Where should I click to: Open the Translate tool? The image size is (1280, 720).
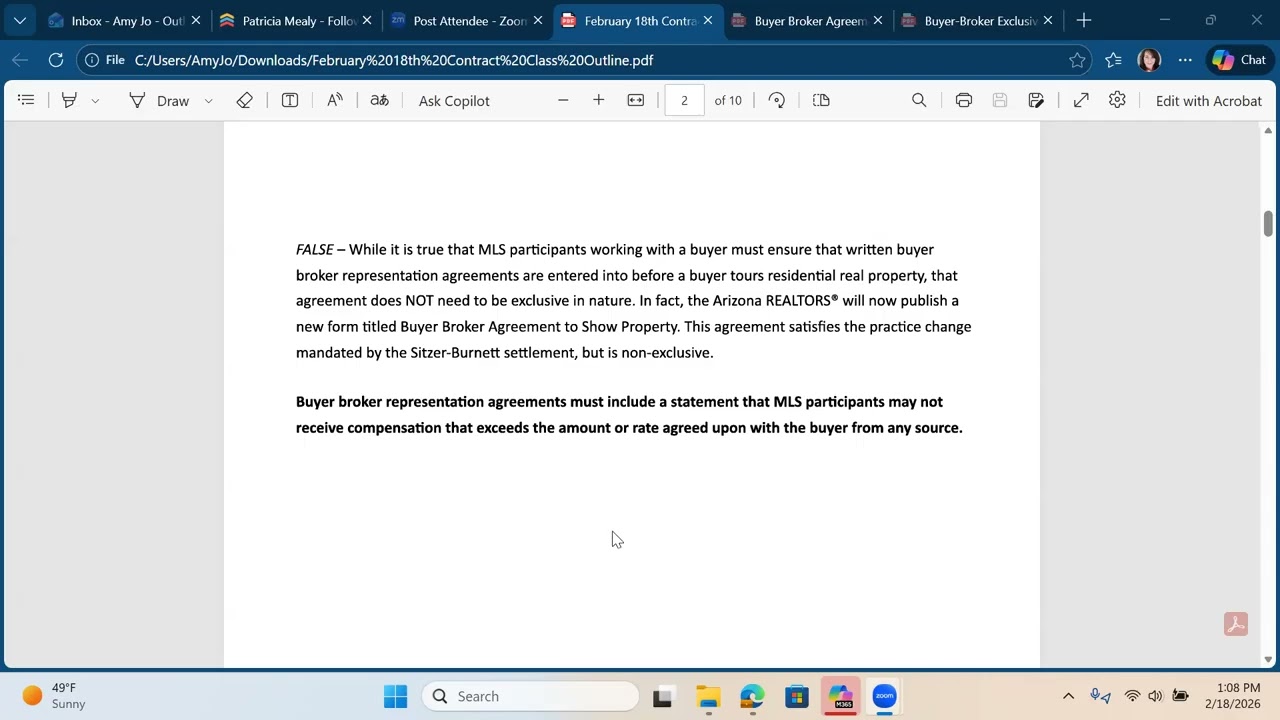click(379, 100)
